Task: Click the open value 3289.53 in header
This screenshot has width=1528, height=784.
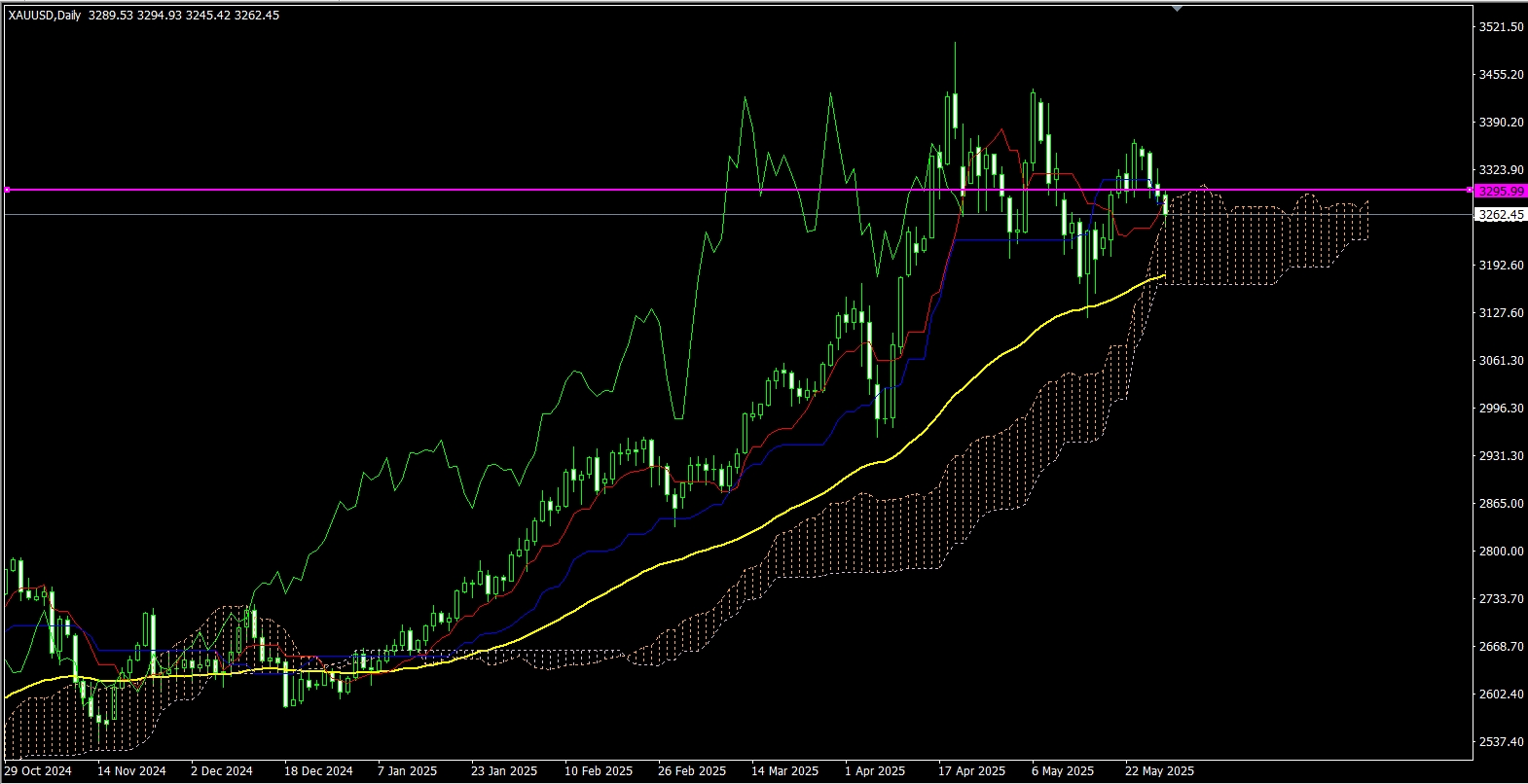Action: [x=110, y=16]
